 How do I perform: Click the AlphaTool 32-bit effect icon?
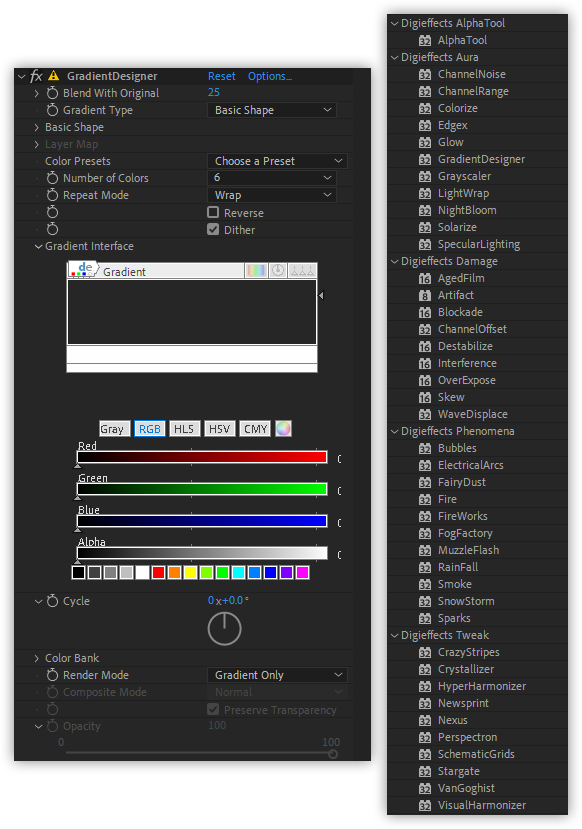pyautogui.click(x=425, y=40)
